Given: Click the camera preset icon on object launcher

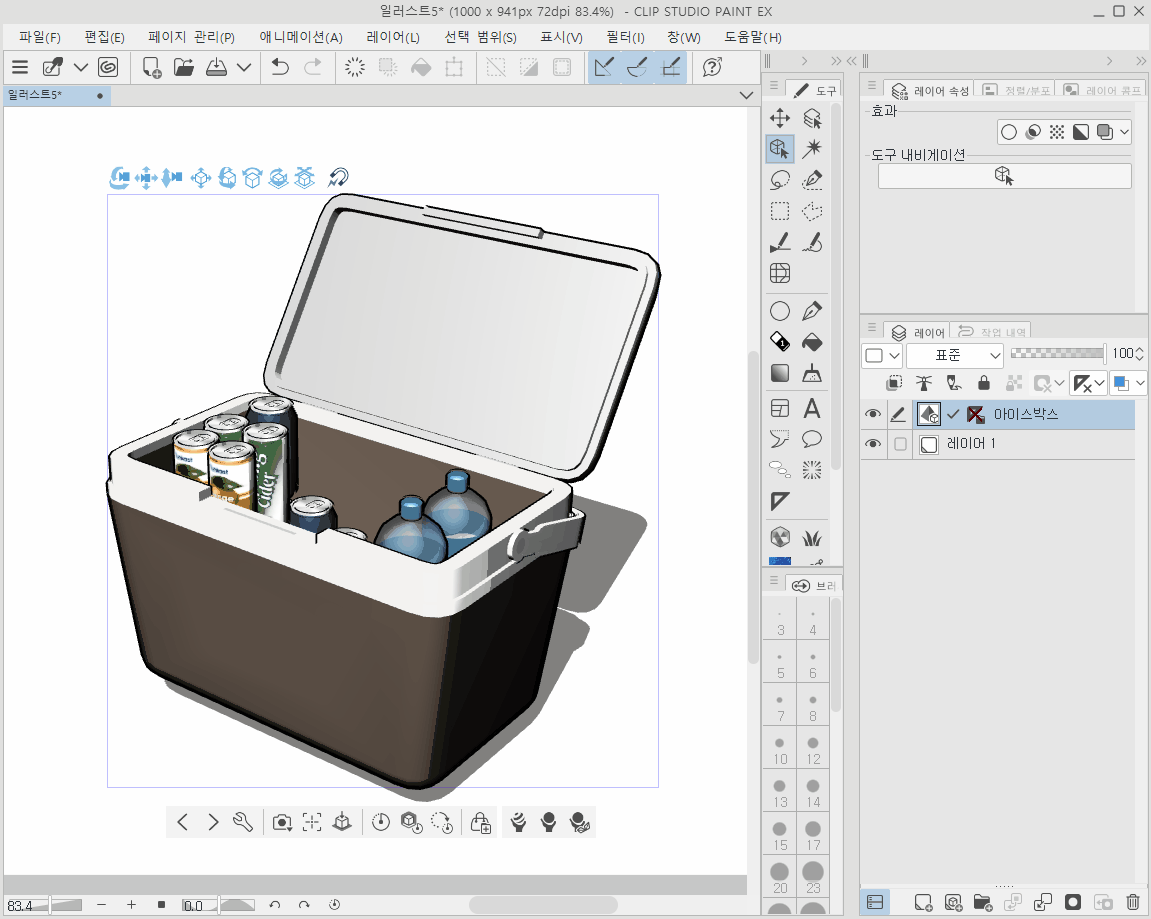Looking at the screenshot, I should pyautogui.click(x=282, y=822).
